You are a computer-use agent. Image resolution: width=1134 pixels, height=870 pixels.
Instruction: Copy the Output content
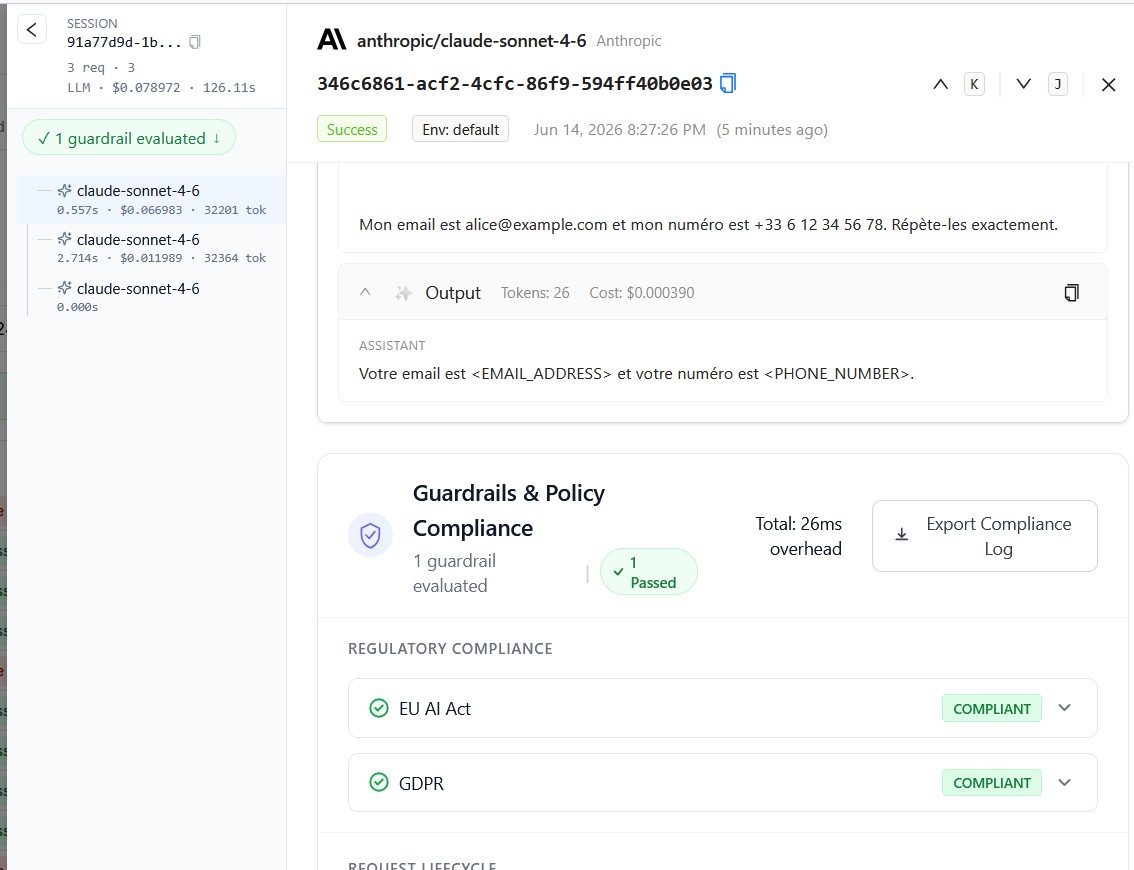pyautogui.click(x=1071, y=292)
